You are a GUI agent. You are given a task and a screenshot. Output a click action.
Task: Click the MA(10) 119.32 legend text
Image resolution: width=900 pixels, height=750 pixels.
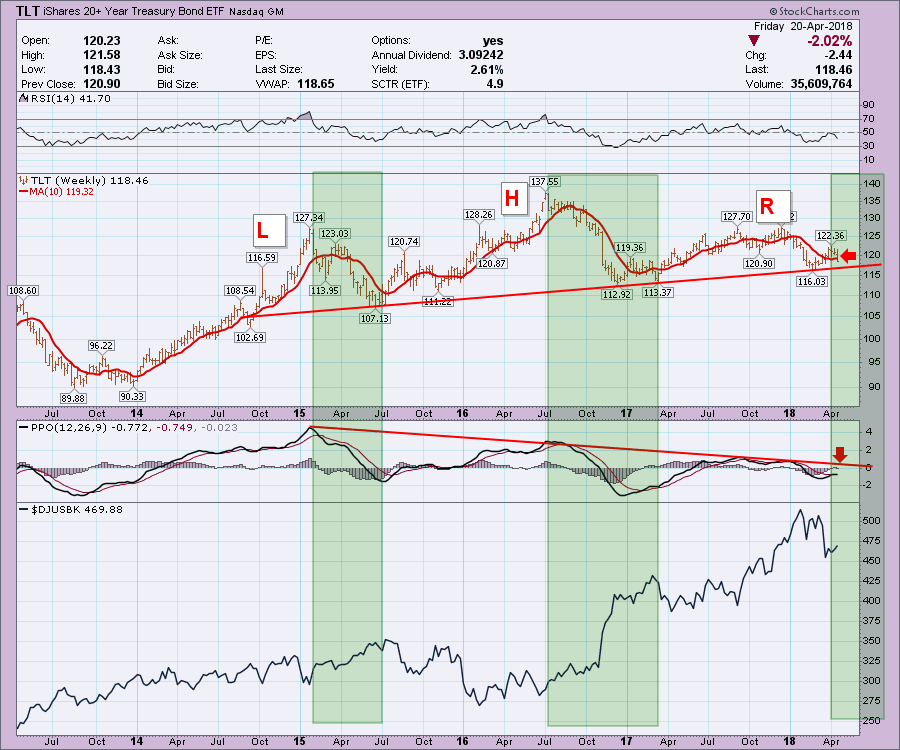[61, 192]
